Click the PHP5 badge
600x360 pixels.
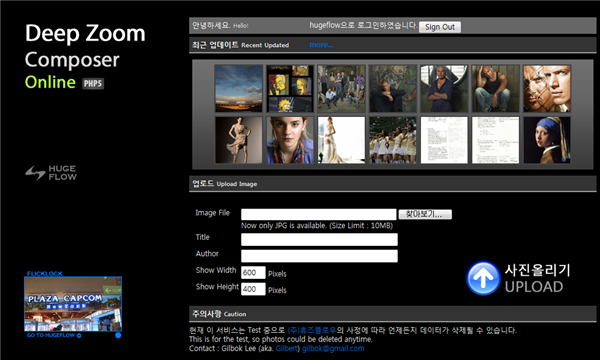[x=93, y=83]
